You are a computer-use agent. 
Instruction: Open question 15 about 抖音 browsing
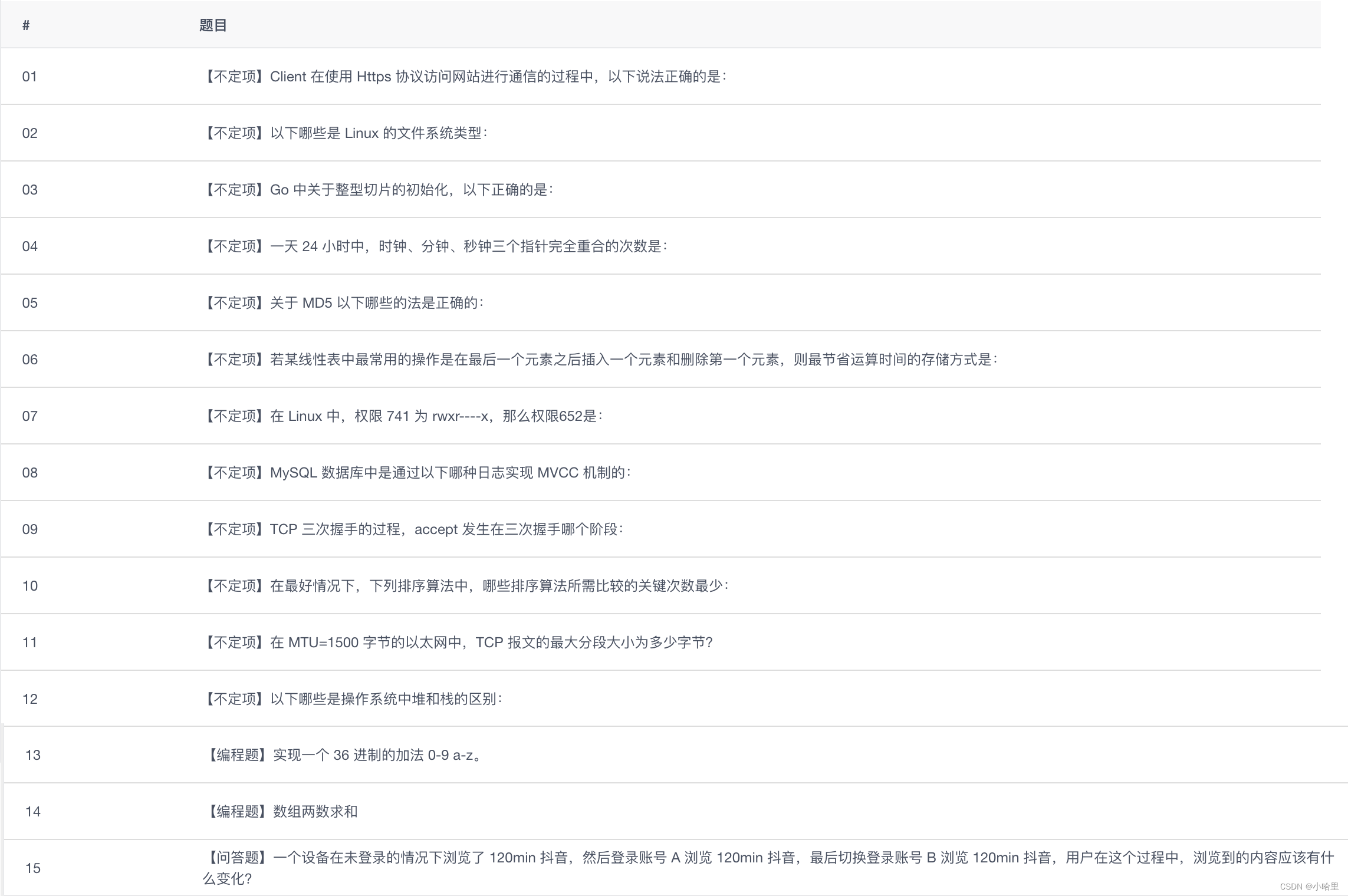tap(768, 858)
